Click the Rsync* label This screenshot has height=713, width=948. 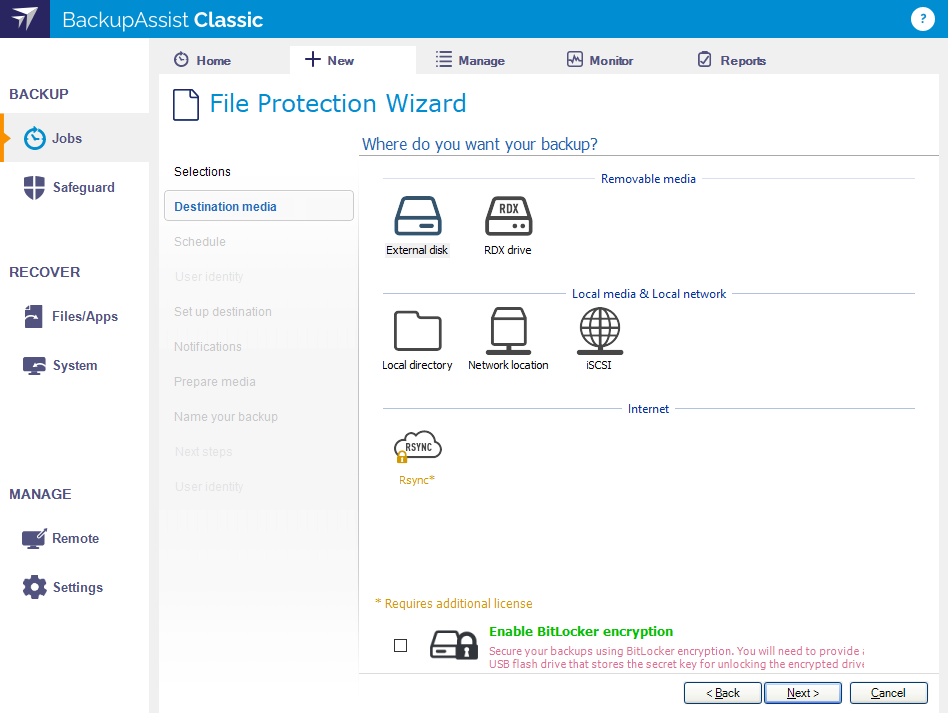417,480
